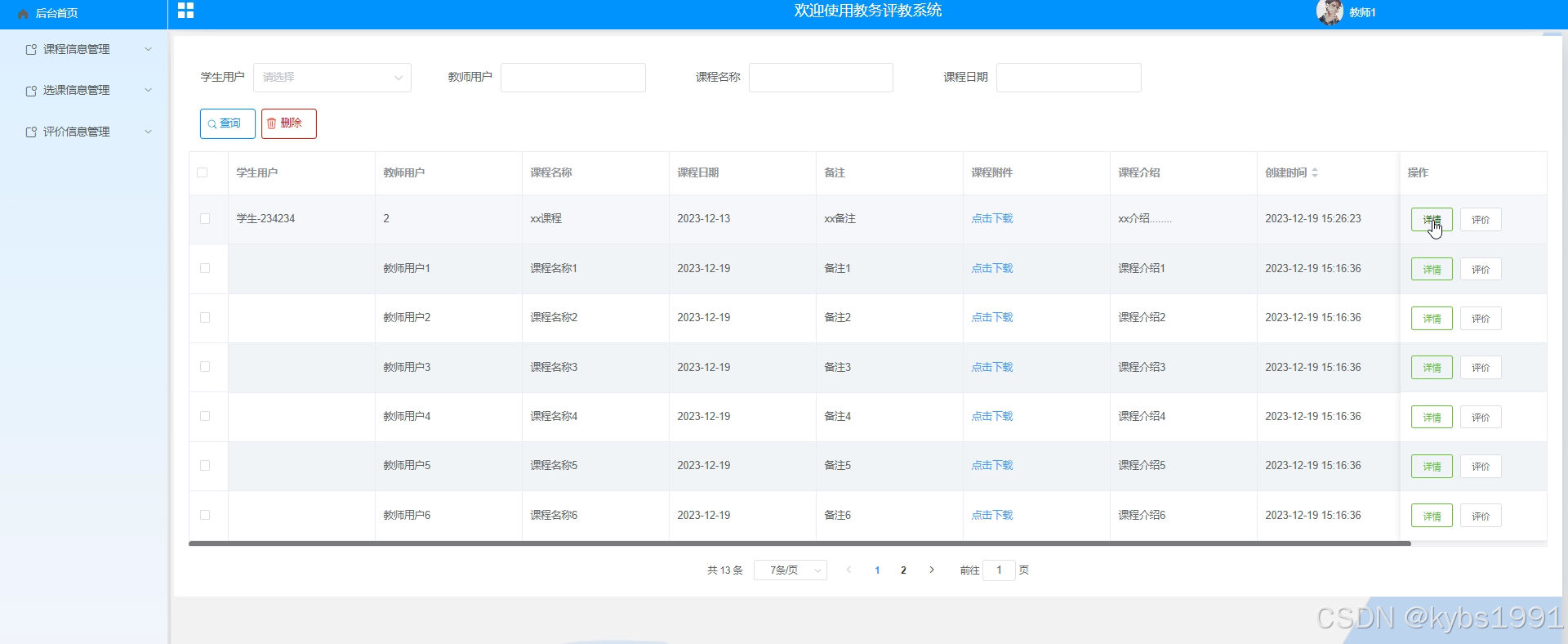Click 点击下载 link for xx课程
The height and width of the screenshot is (644, 1568).
point(991,218)
